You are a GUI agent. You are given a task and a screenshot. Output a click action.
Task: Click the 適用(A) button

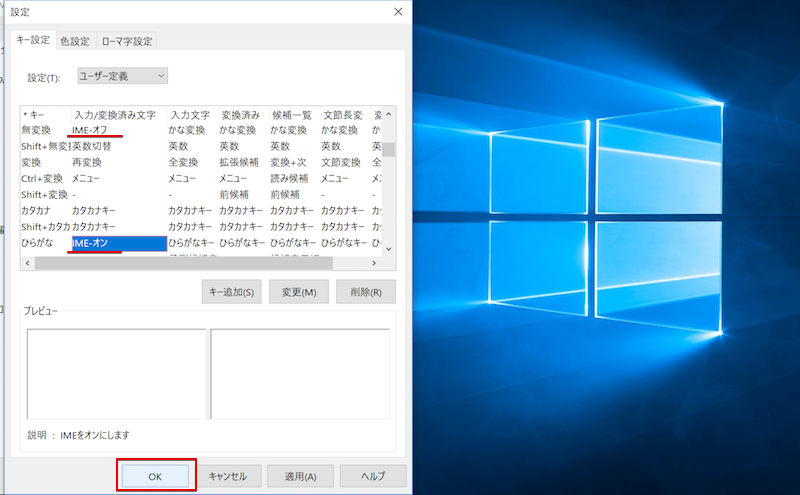[301, 476]
